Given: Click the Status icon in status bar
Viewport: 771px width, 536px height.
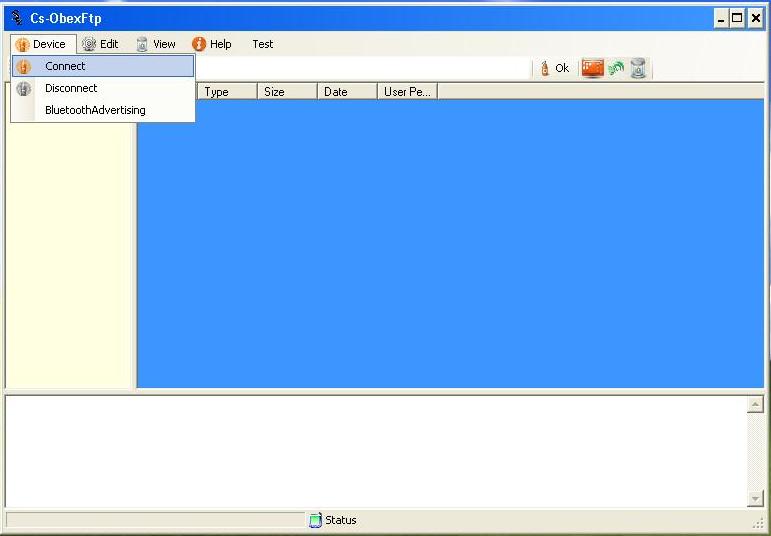Looking at the screenshot, I should pyautogui.click(x=315, y=520).
